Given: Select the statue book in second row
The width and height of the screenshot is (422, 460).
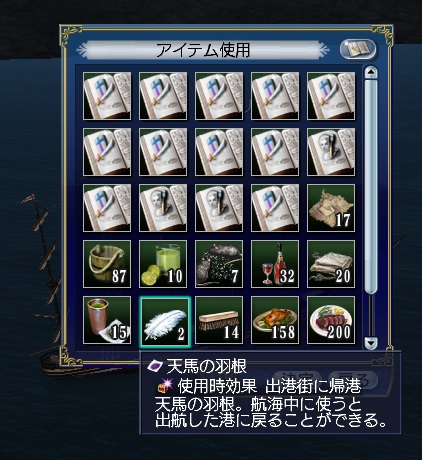Looking at the screenshot, I should [x=331, y=152].
